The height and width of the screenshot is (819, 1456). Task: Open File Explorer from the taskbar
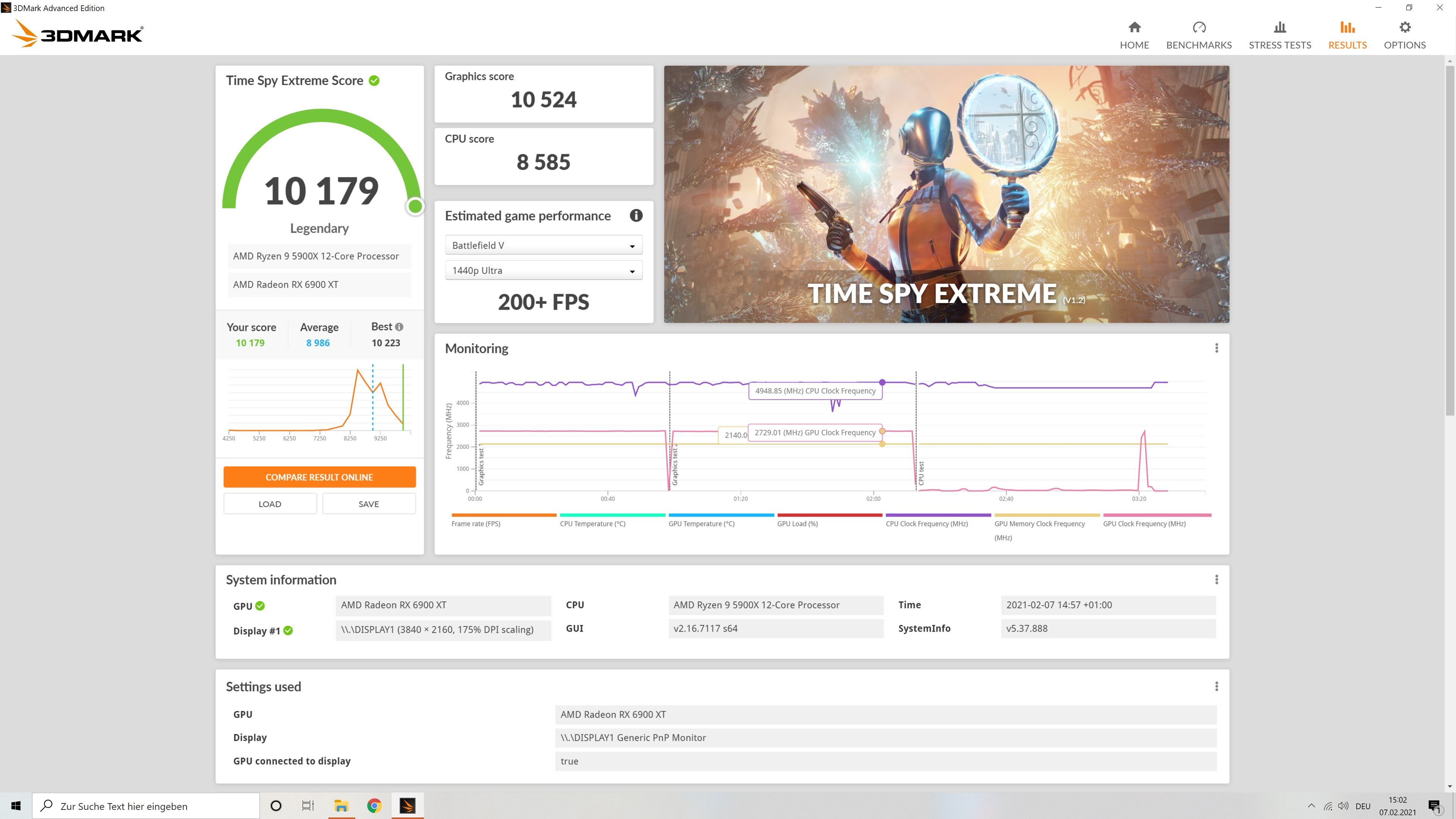(x=341, y=806)
